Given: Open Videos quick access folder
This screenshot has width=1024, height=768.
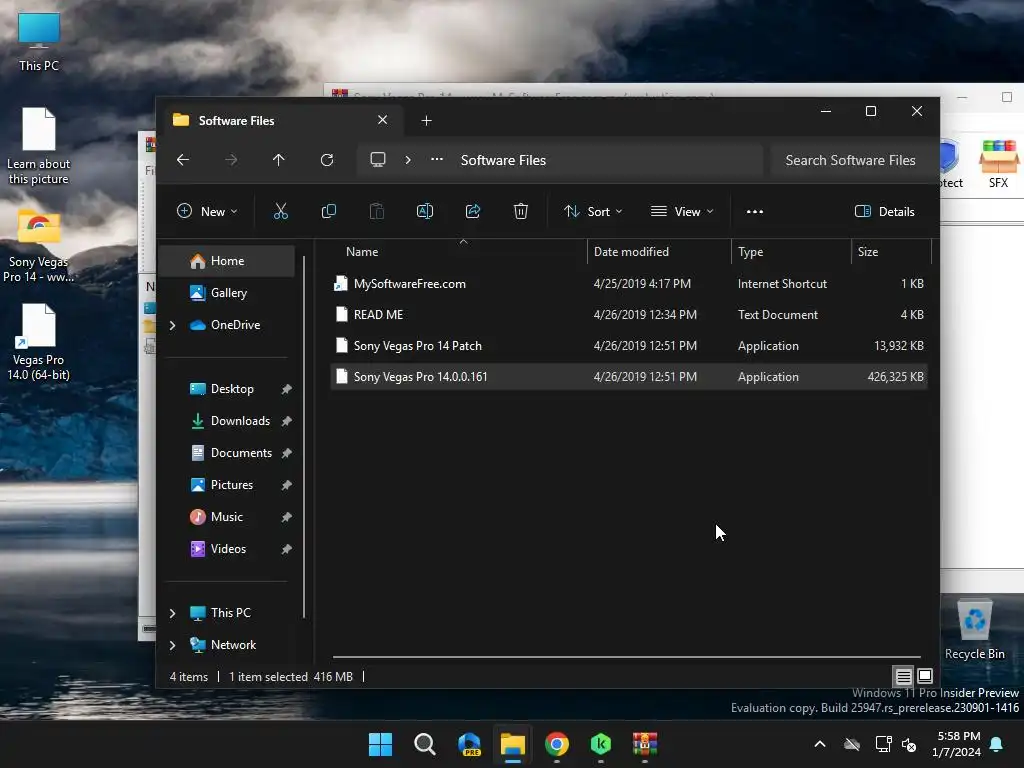Looking at the screenshot, I should 227,549.
